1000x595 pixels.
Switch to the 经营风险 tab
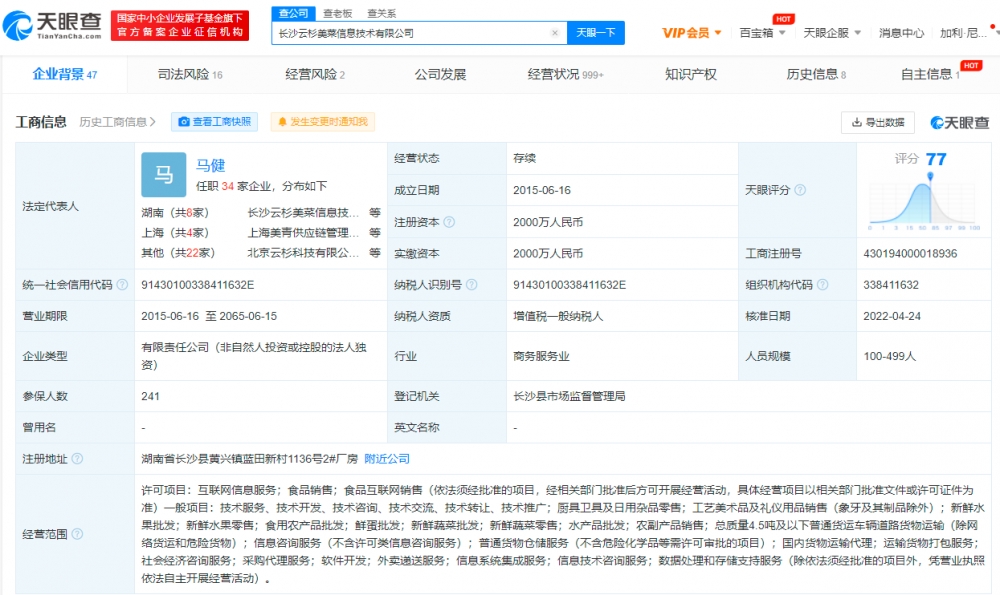315,75
